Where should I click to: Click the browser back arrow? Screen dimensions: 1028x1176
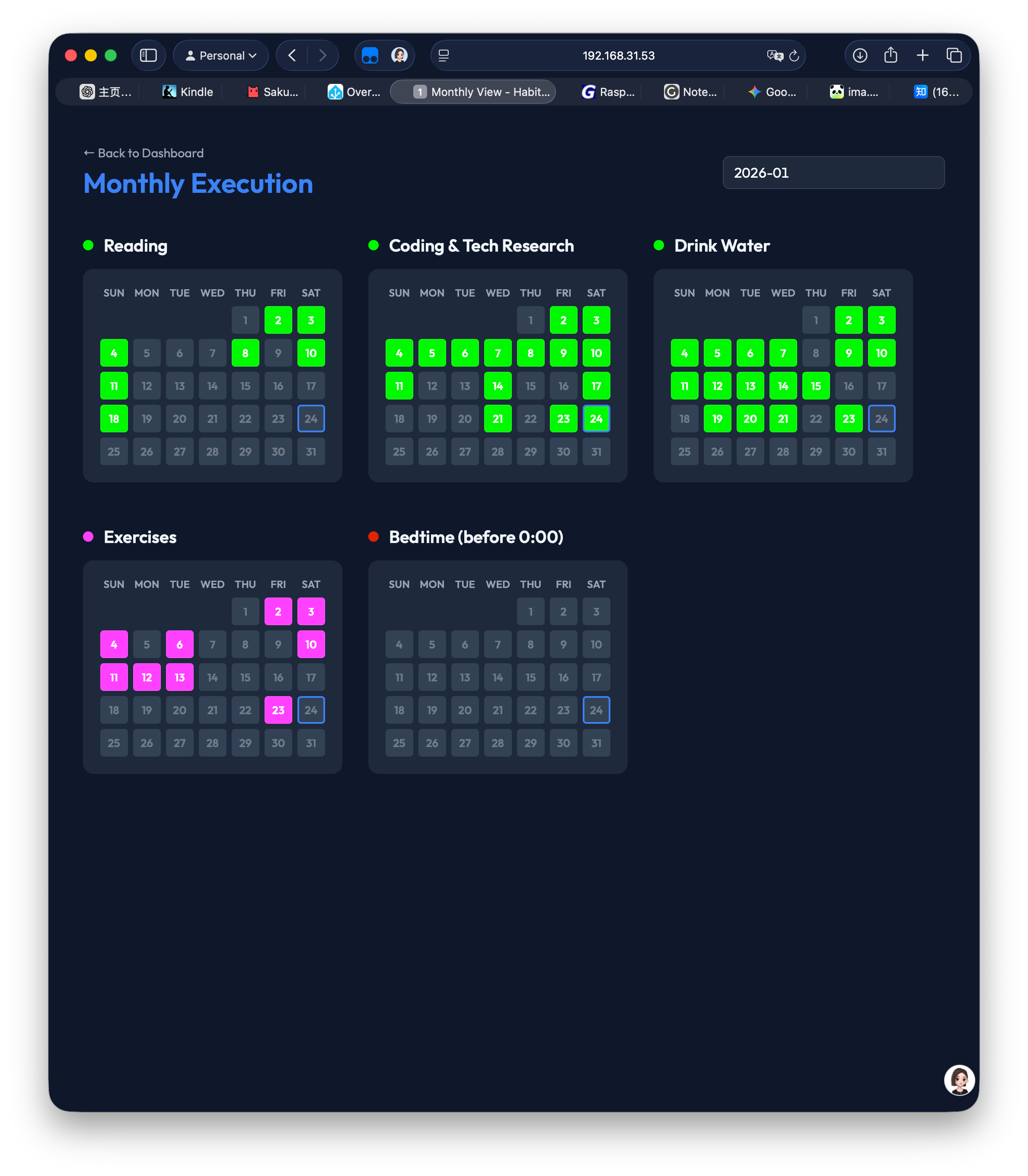pyautogui.click(x=292, y=56)
